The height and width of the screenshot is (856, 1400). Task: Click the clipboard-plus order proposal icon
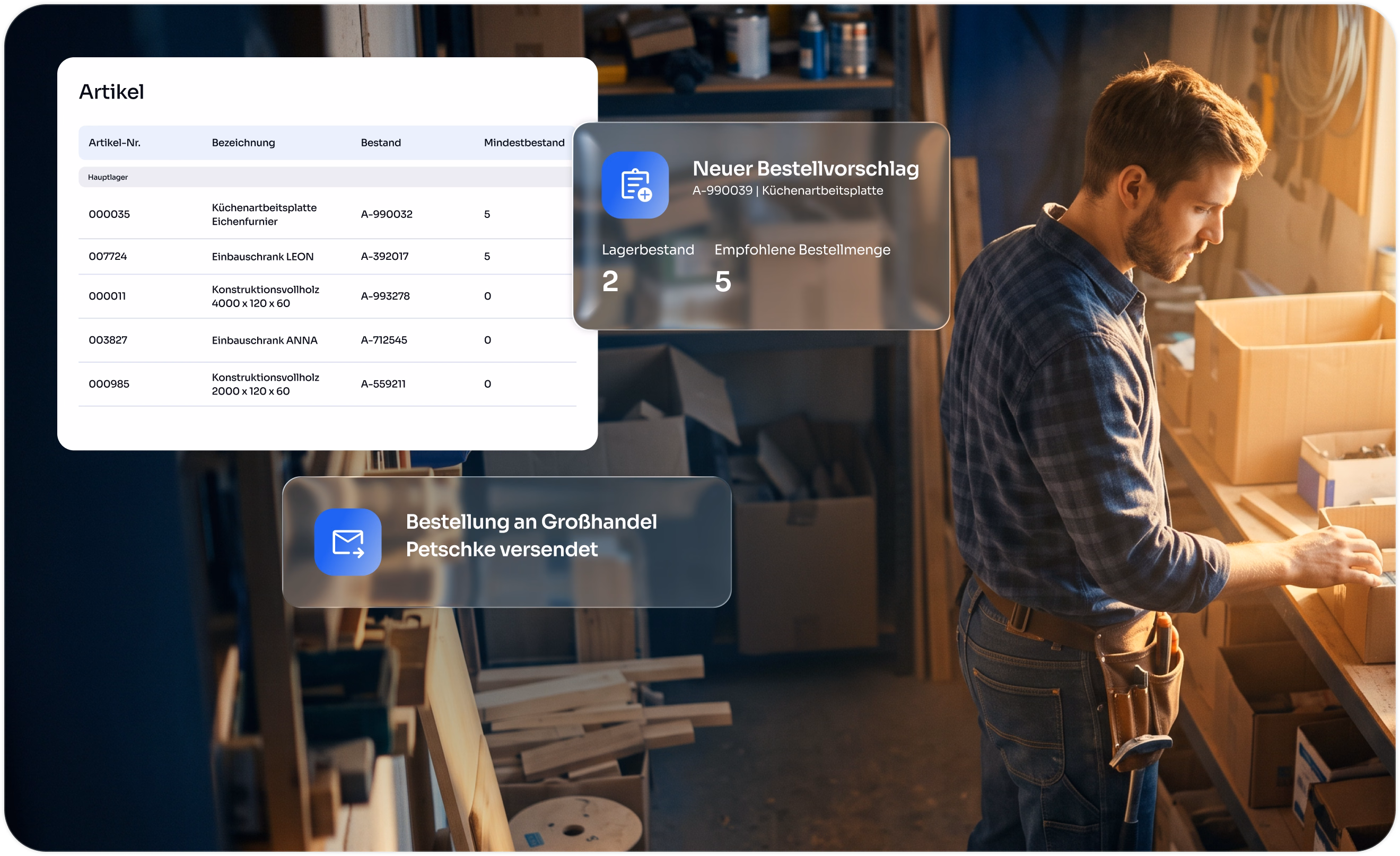635,185
